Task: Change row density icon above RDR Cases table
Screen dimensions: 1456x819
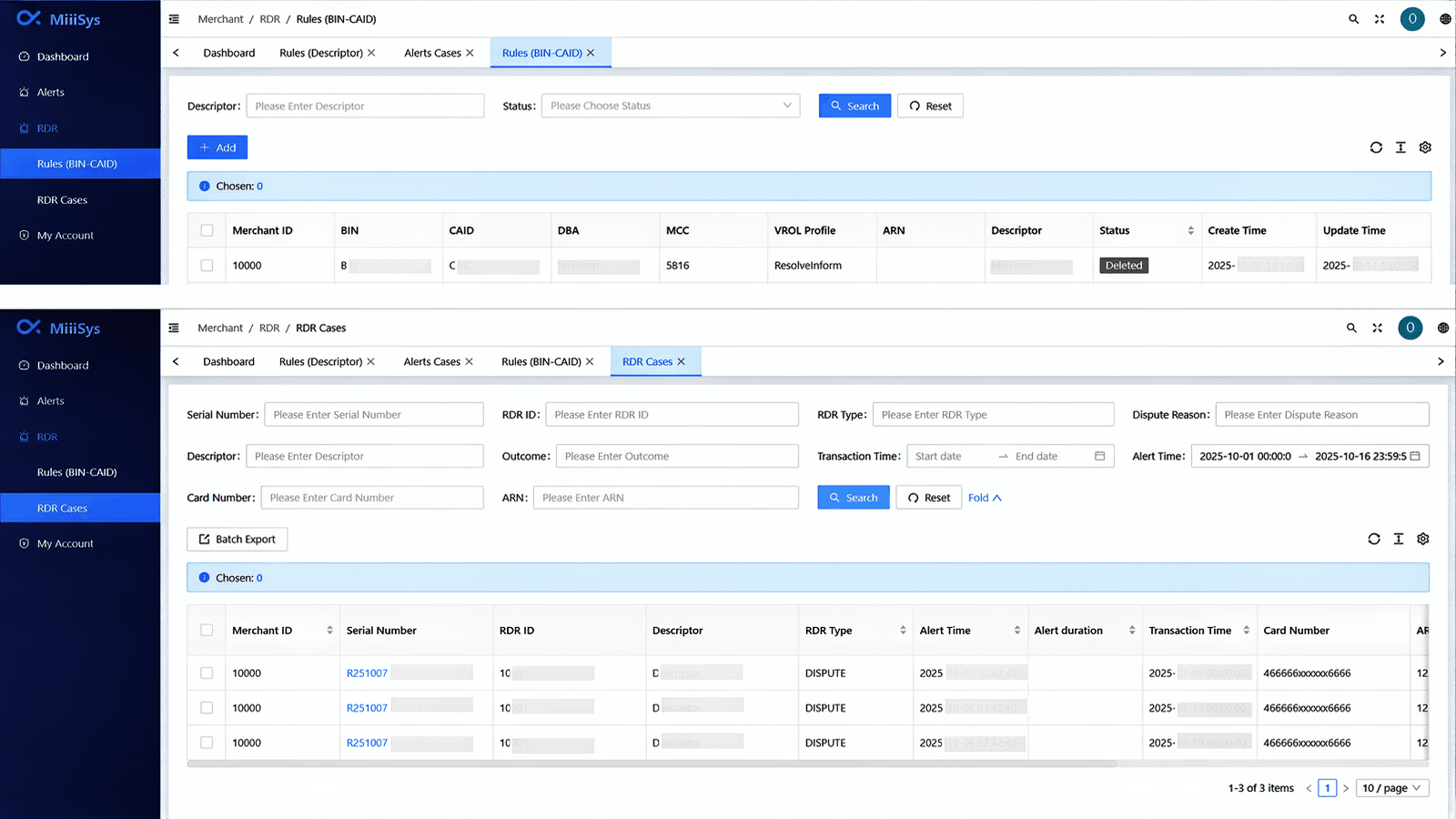Action: click(x=1399, y=539)
